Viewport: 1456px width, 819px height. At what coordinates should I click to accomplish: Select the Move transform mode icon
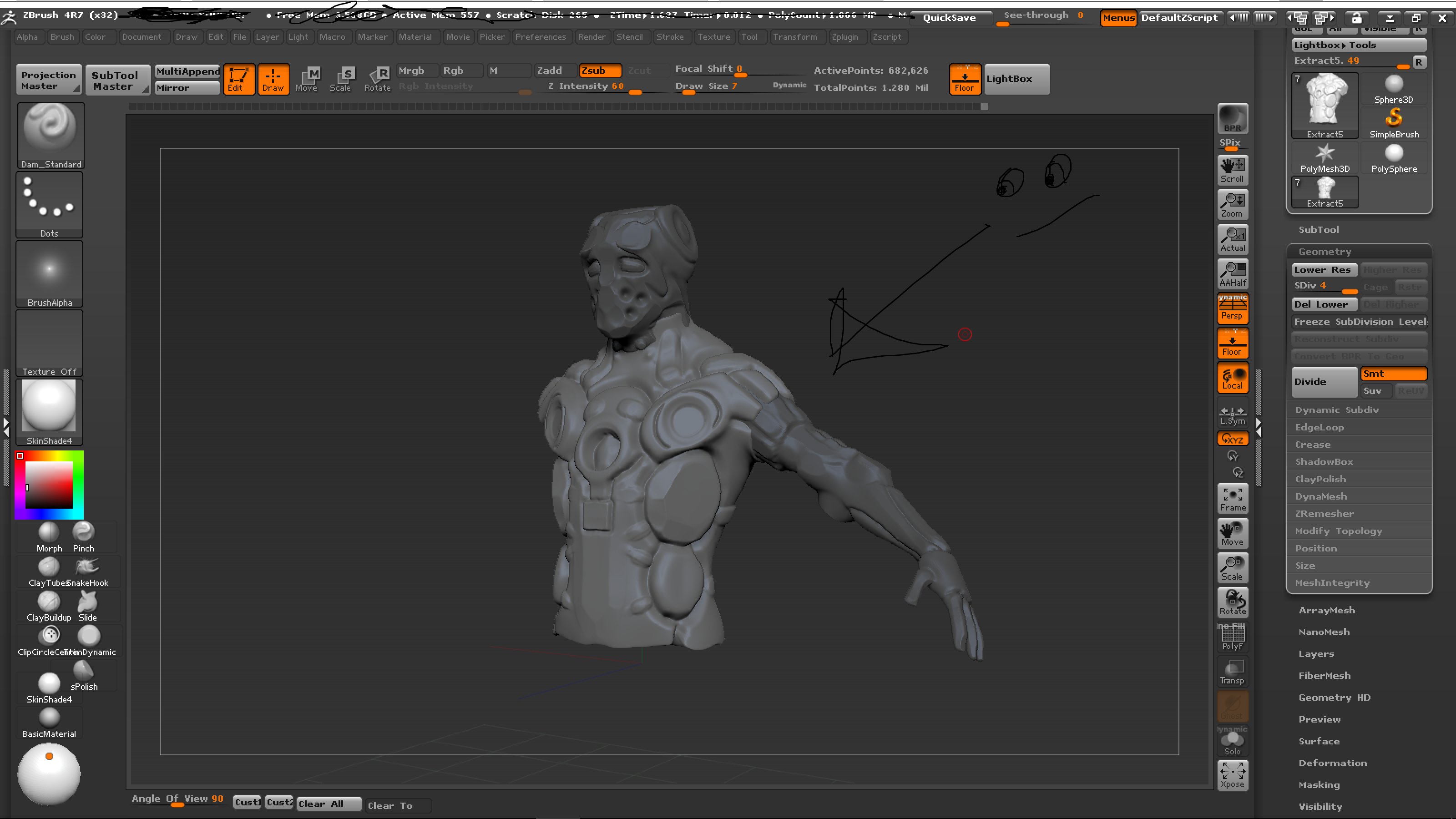click(x=306, y=79)
